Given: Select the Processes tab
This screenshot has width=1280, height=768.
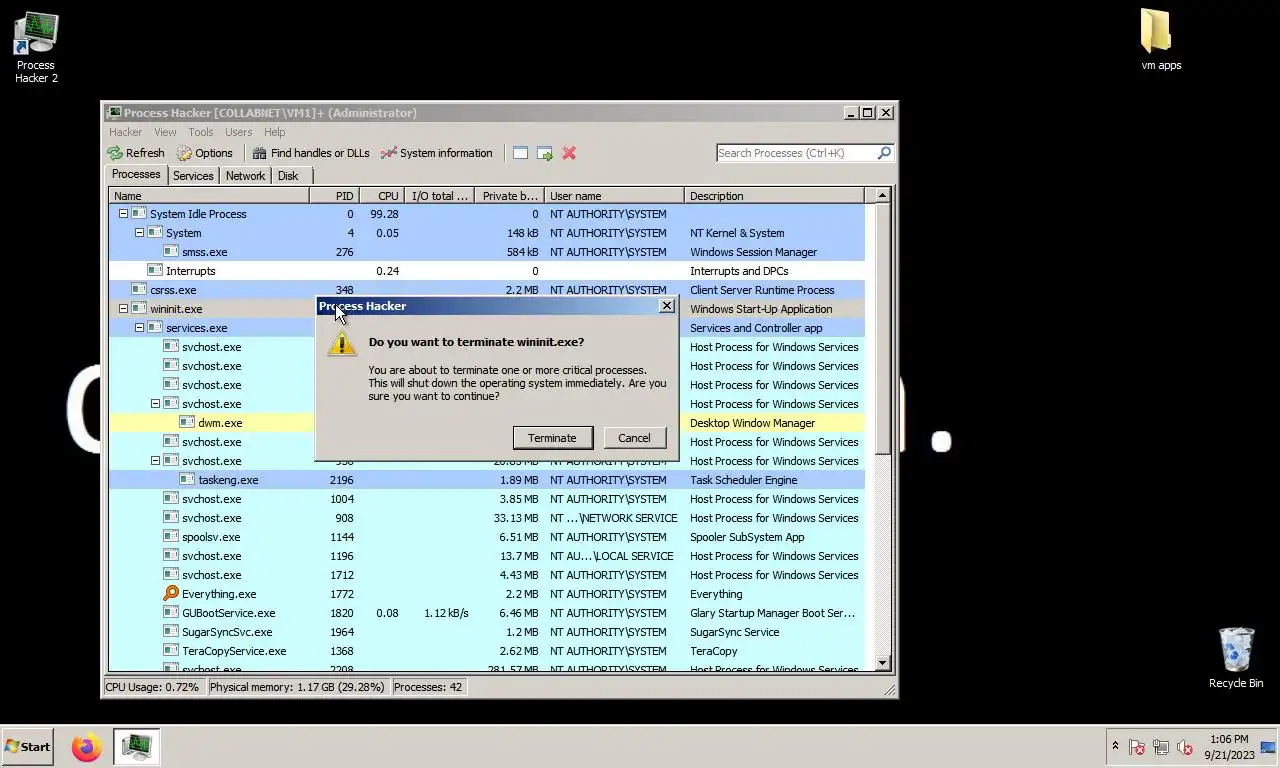Looking at the screenshot, I should [136, 174].
